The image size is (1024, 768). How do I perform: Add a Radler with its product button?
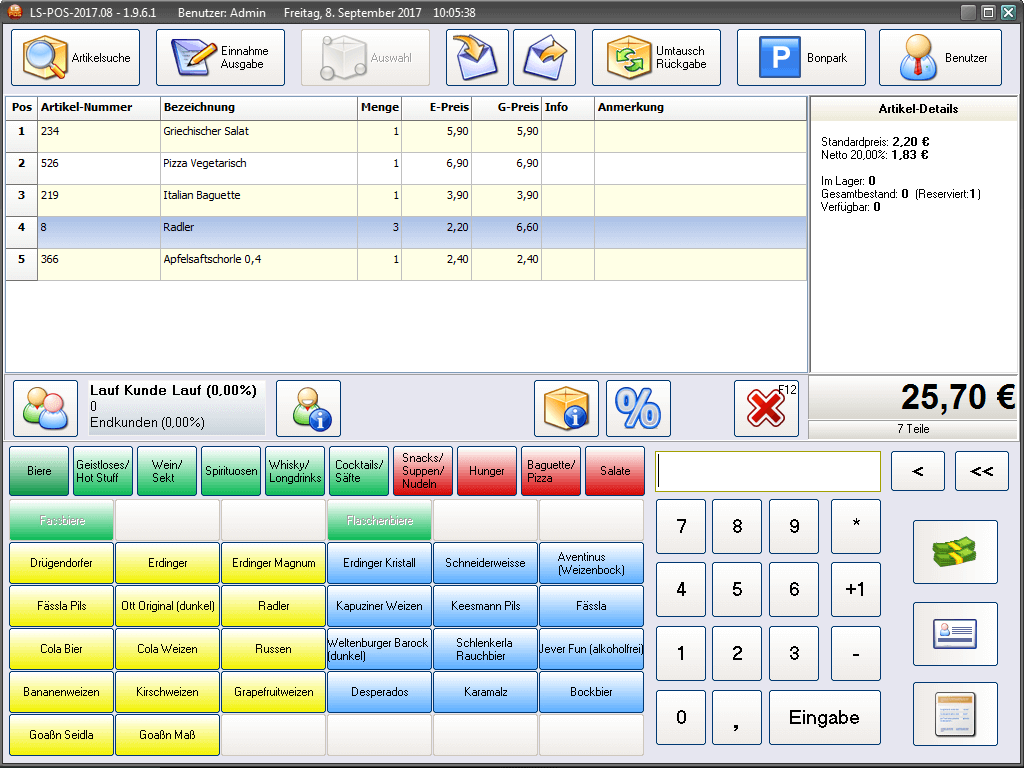coord(273,608)
